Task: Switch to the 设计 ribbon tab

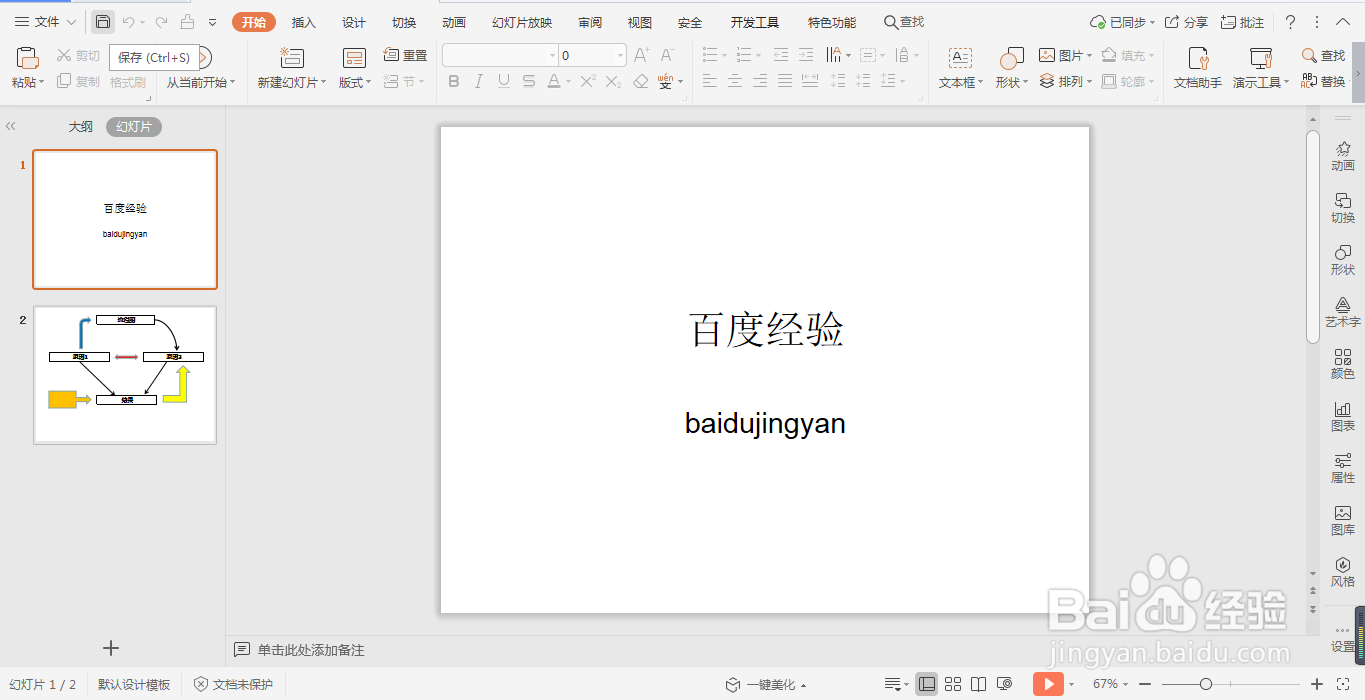Action: [354, 22]
